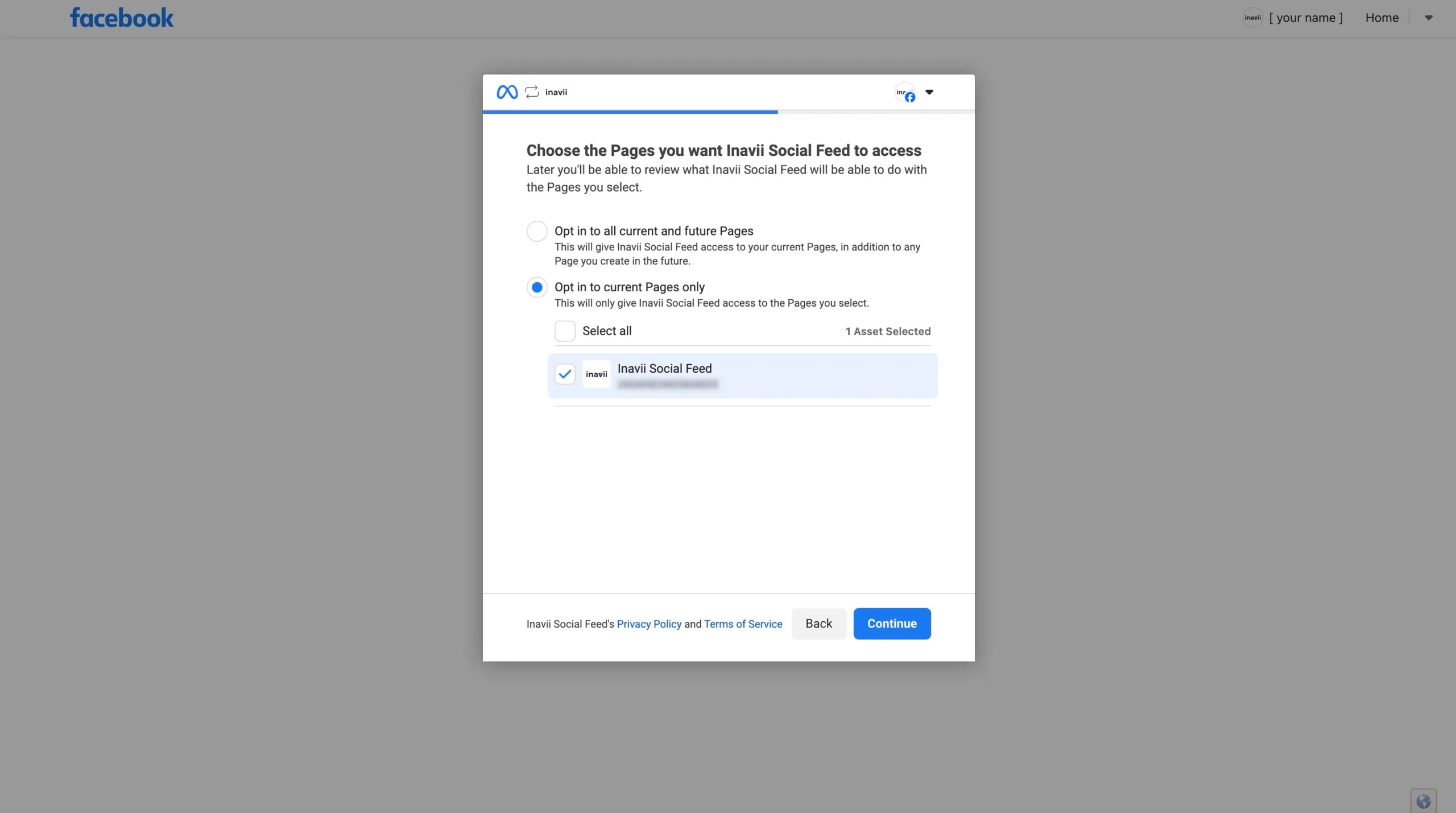The height and width of the screenshot is (813, 1456).
Task: Click the globe icon in the bottom corner
Action: pyautogui.click(x=1423, y=801)
